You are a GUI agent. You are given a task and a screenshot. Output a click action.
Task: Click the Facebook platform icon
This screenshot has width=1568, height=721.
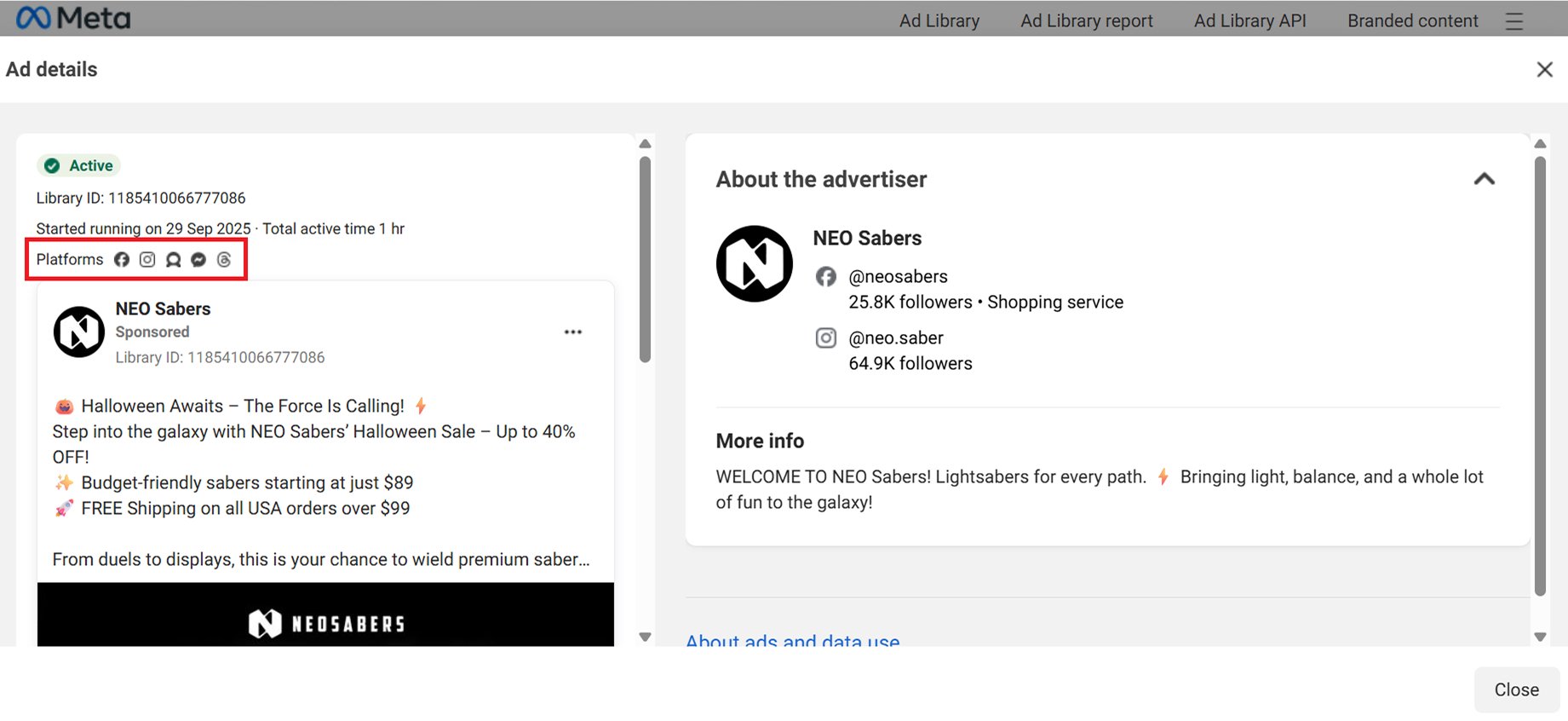point(122,260)
